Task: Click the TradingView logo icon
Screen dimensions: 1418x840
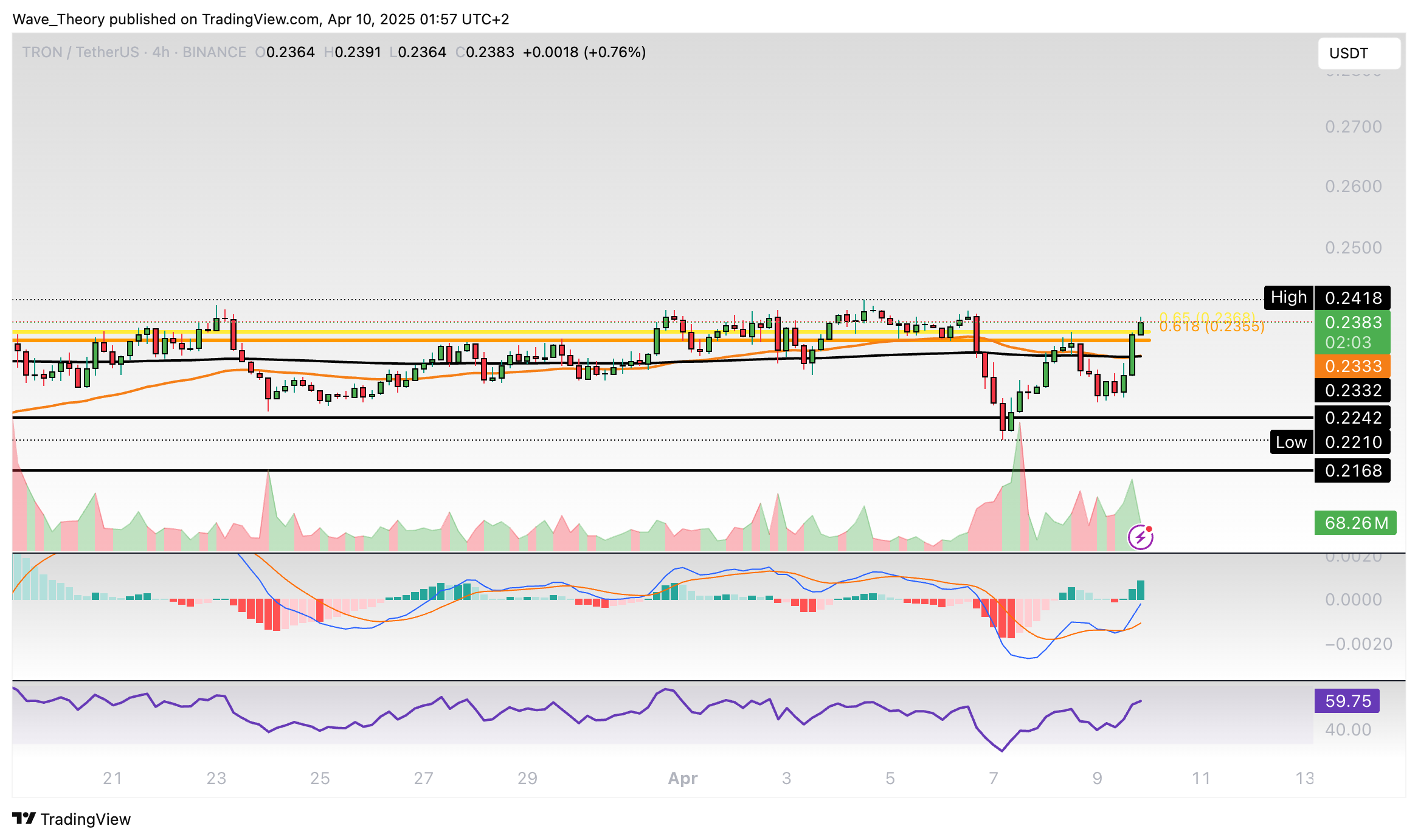Action: pos(24,819)
